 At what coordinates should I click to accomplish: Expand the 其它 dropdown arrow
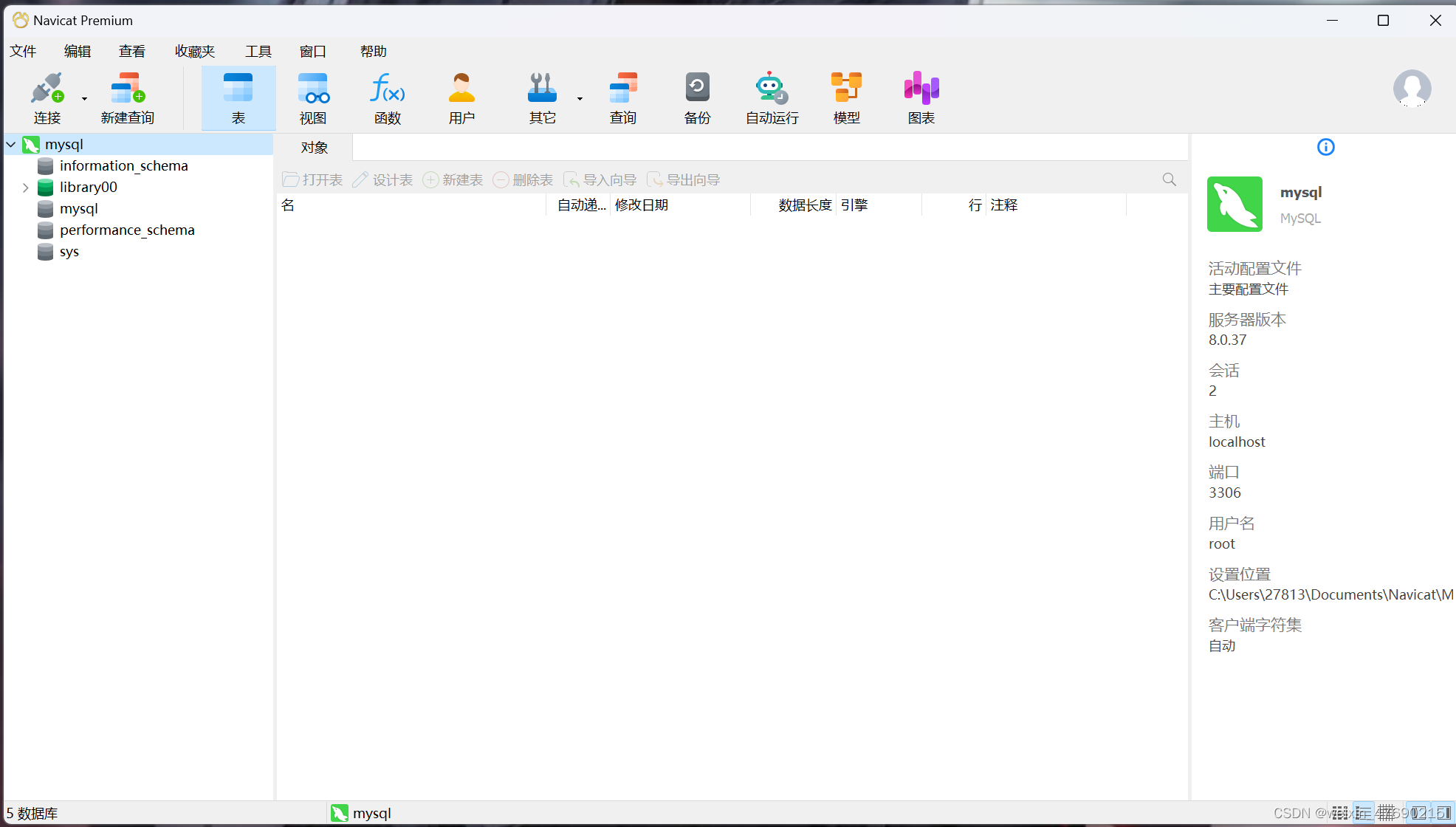click(580, 98)
